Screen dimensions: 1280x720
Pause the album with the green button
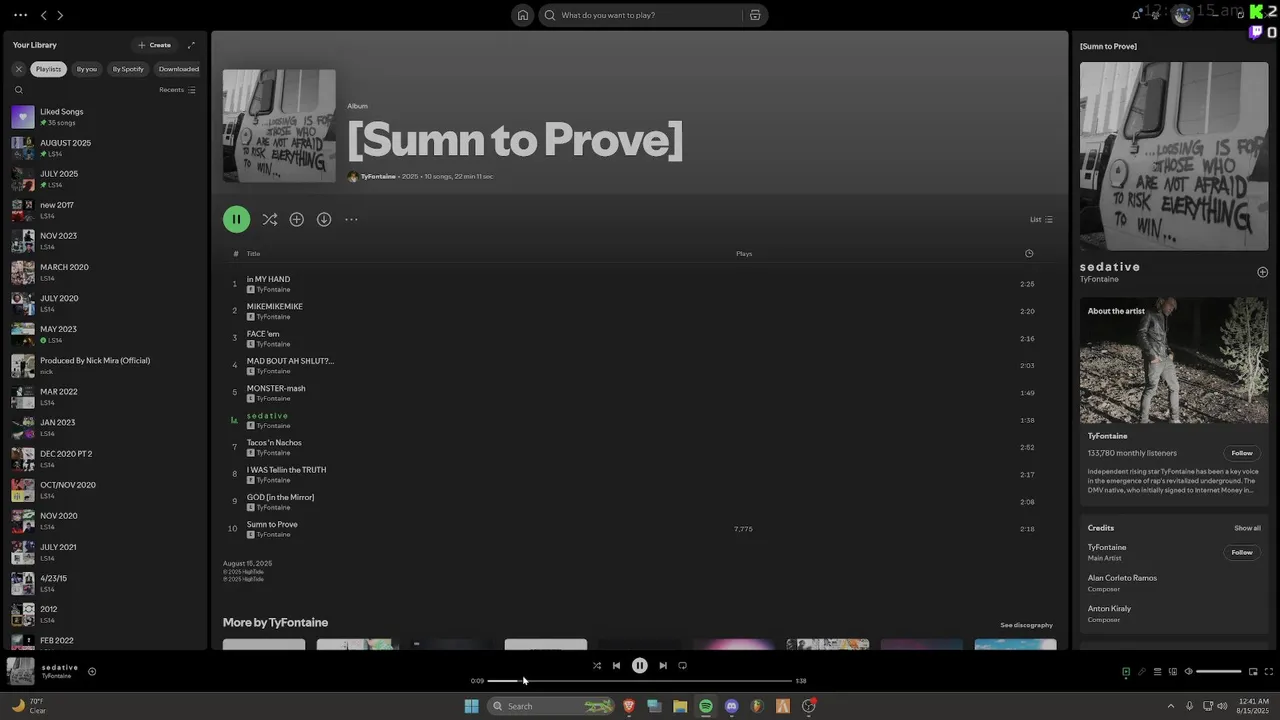point(236,219)
